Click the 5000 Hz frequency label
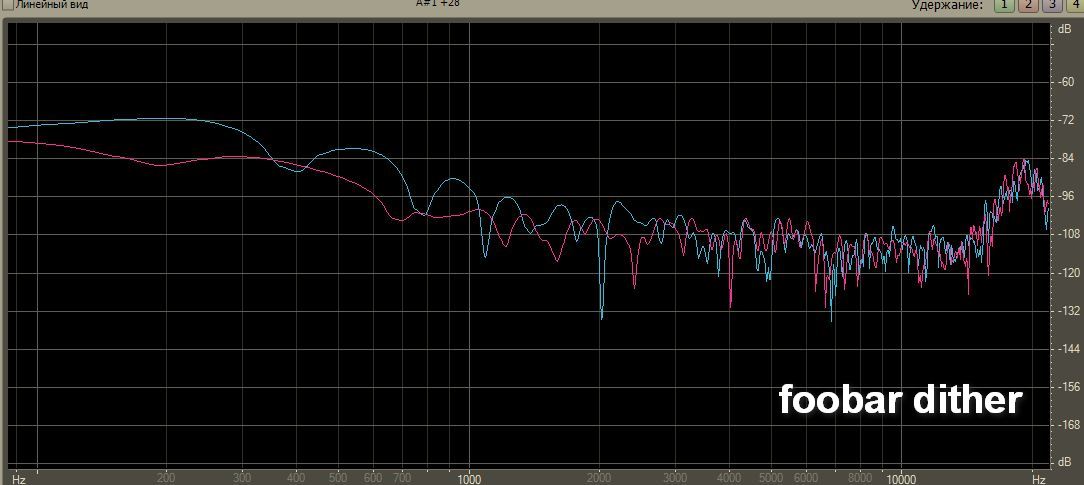1084x485 pixels. click(x=771, y=478)
